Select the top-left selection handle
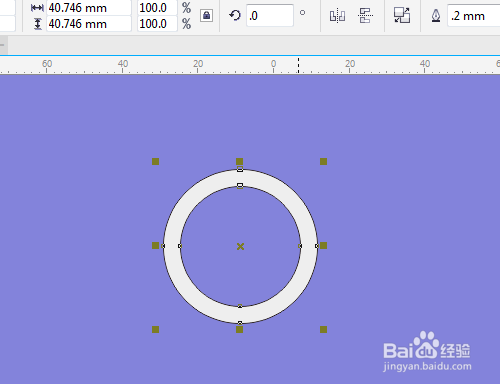This screenshot has width=500, height=384. (x=155, y=162)
